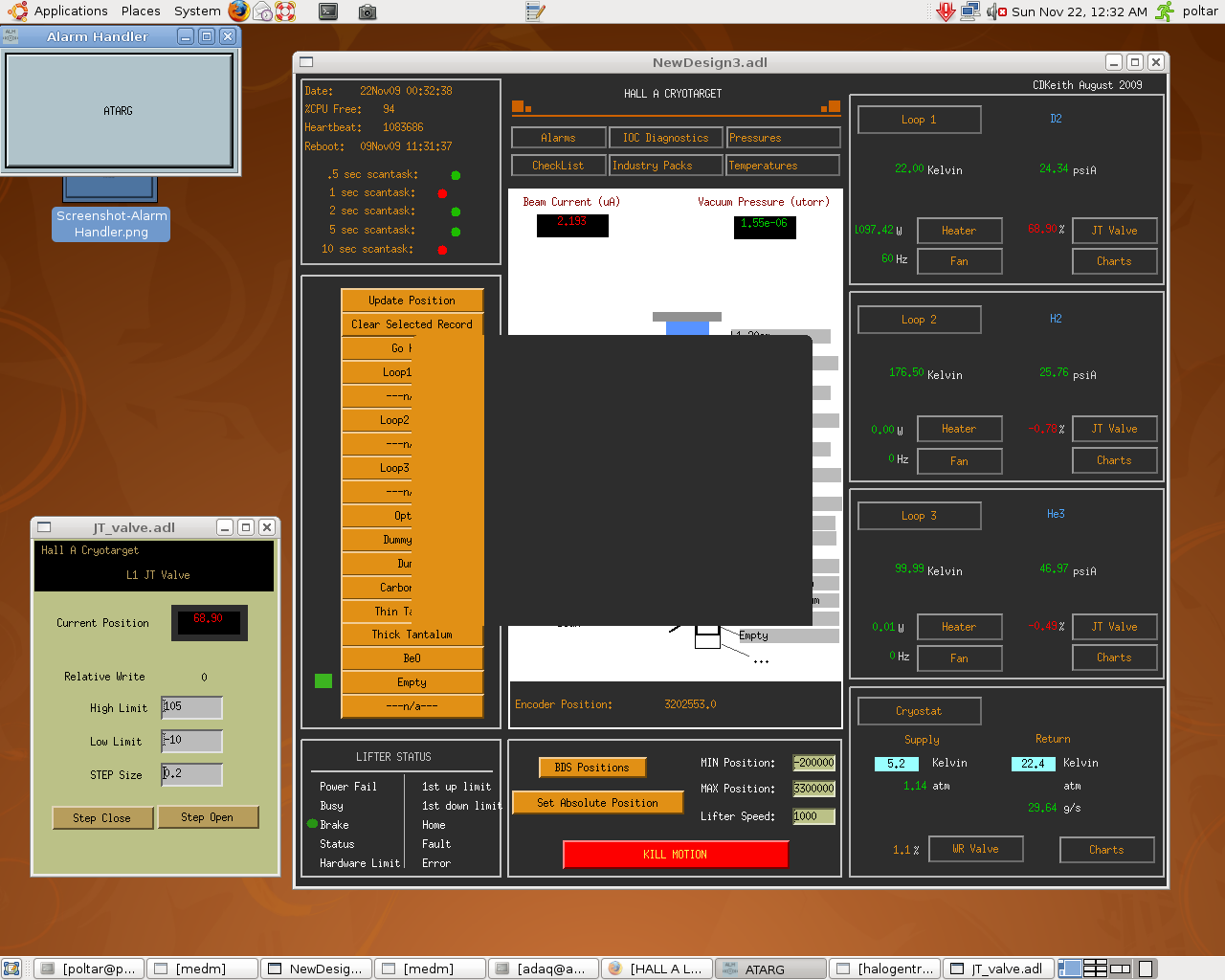1225x980 pixels.
Task: Click the Lifter Speed field showing 1000
Action: [814, 816]
